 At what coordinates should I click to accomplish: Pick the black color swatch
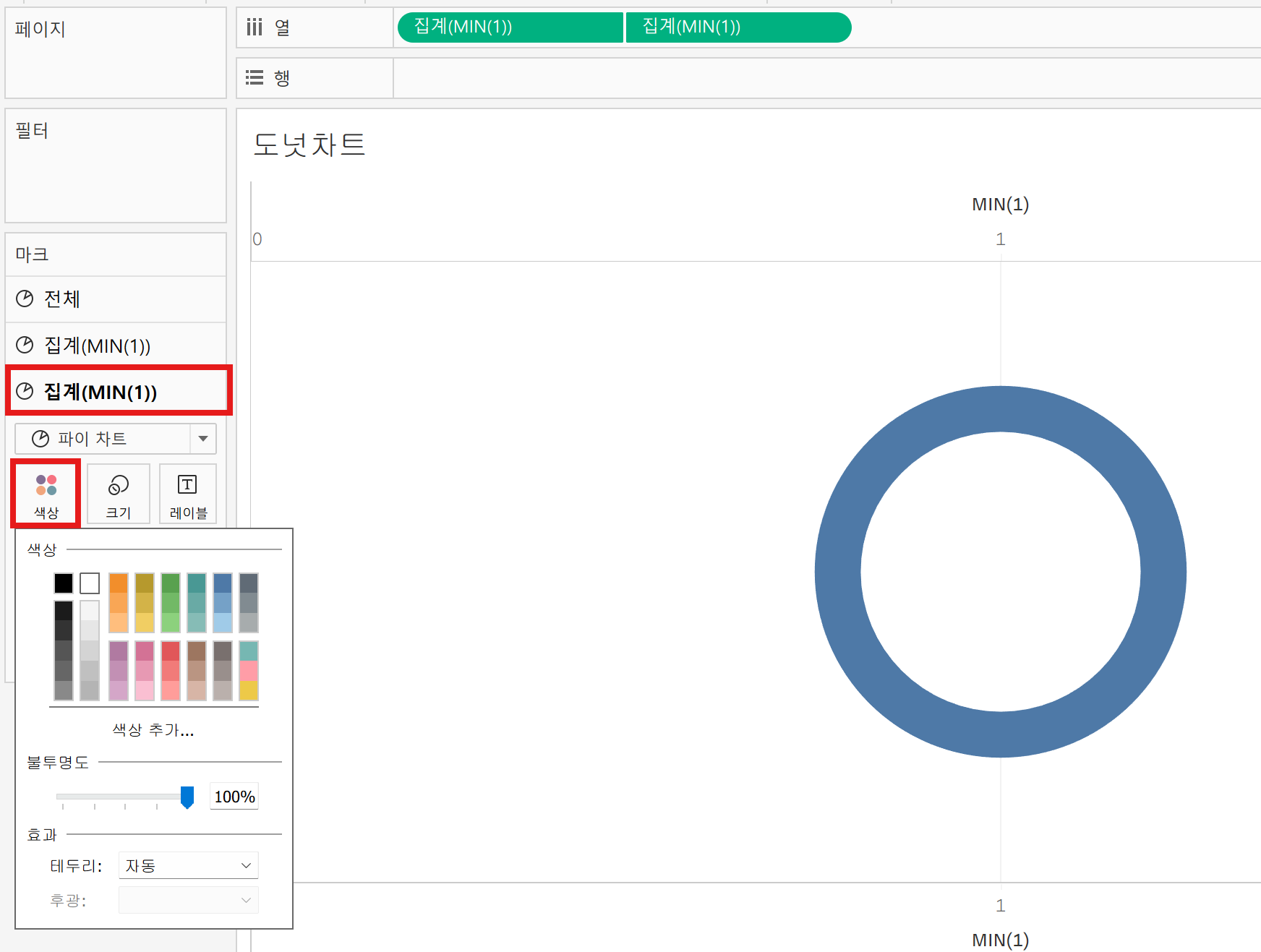point(64,583)
